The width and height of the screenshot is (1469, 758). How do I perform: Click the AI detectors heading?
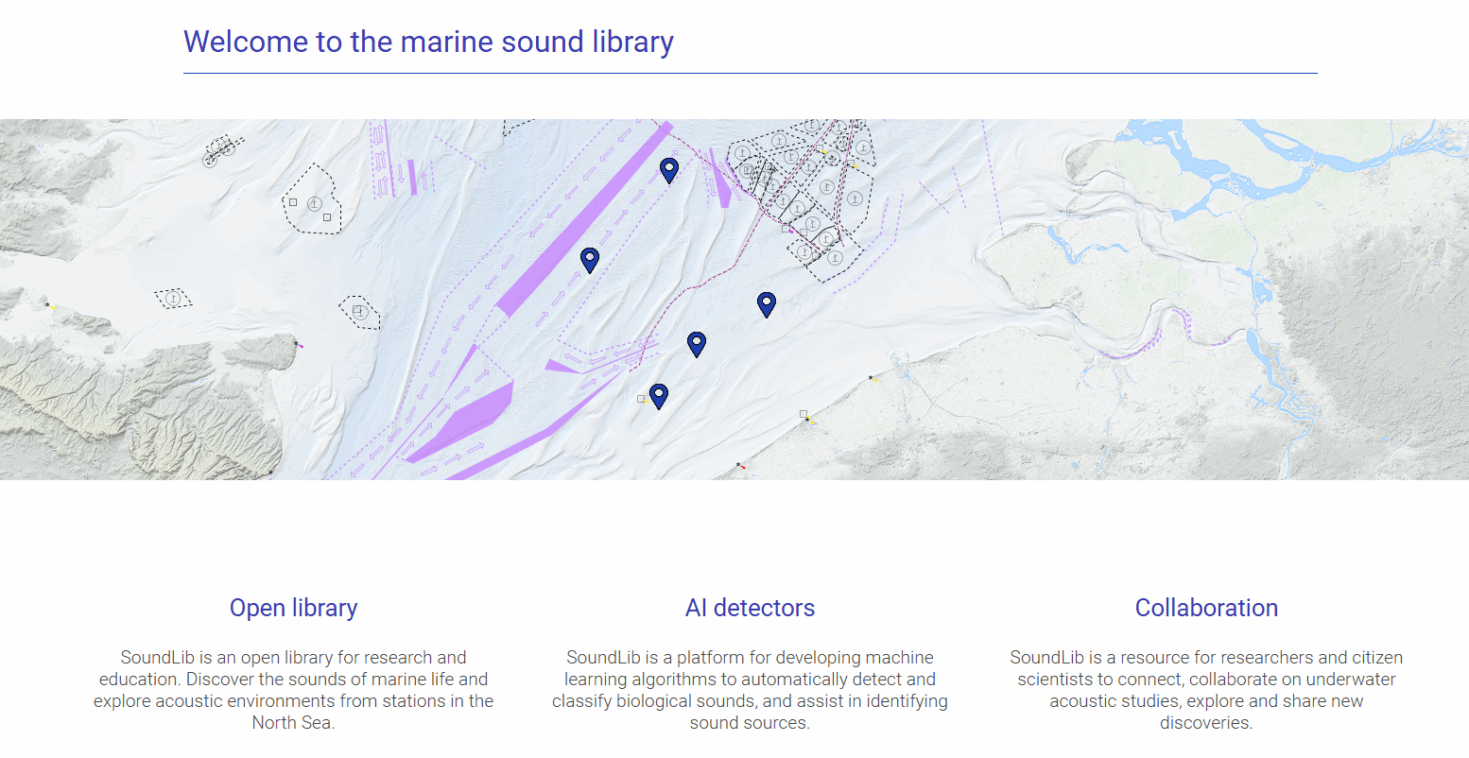749,607
